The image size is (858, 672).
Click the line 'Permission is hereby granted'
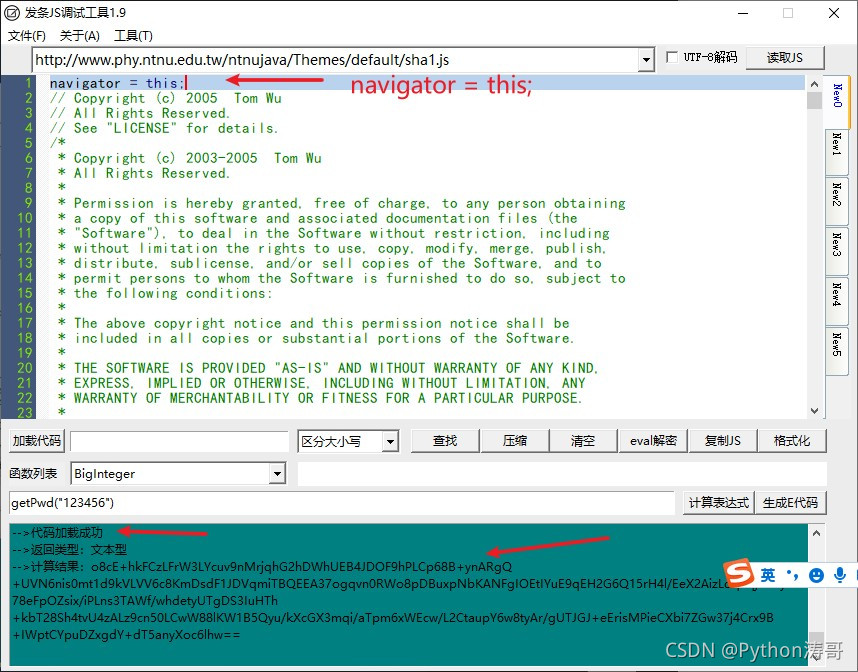tap(341, 204)
